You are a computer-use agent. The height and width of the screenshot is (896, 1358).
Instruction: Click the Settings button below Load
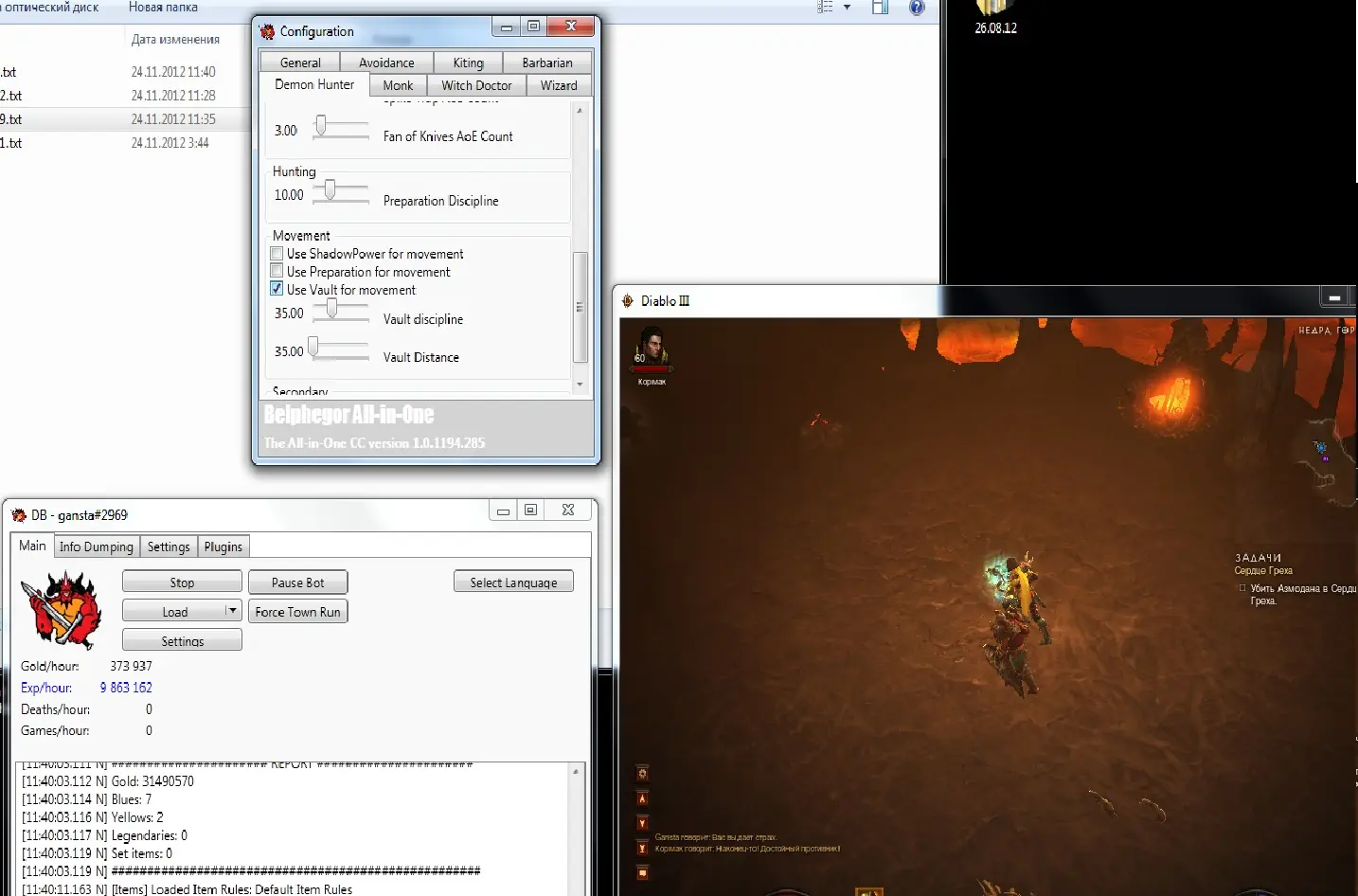(x=182, y=641)
